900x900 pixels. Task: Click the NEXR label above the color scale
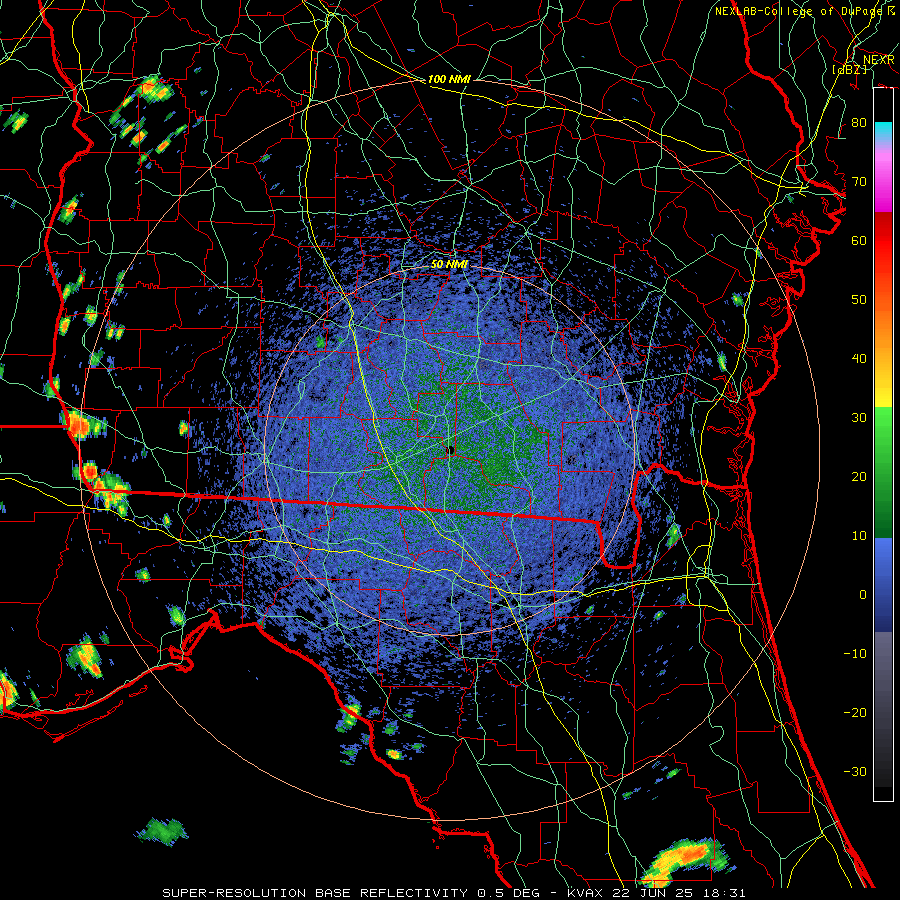pos(879,60)
